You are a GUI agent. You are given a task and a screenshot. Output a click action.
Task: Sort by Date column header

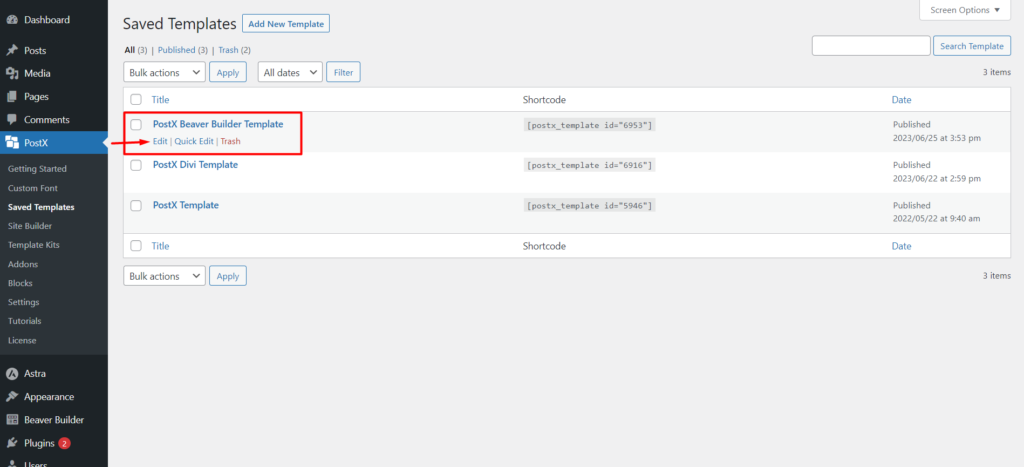(x=902, y=100)
